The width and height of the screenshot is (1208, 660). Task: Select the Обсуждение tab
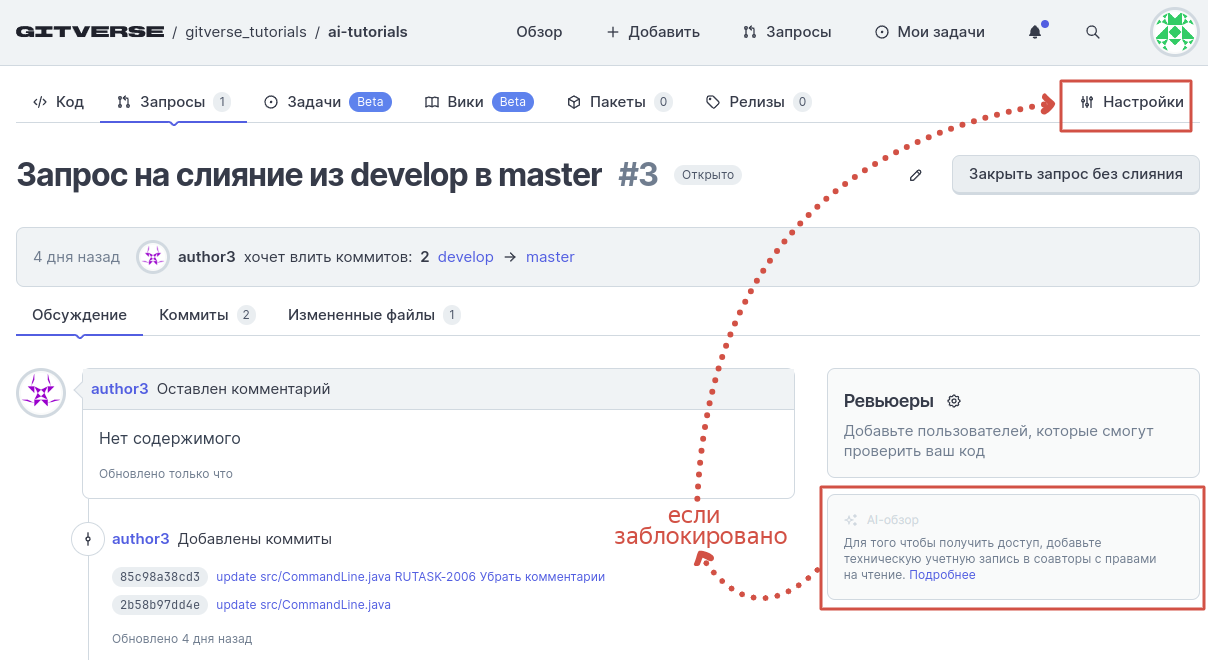[79, 315]
